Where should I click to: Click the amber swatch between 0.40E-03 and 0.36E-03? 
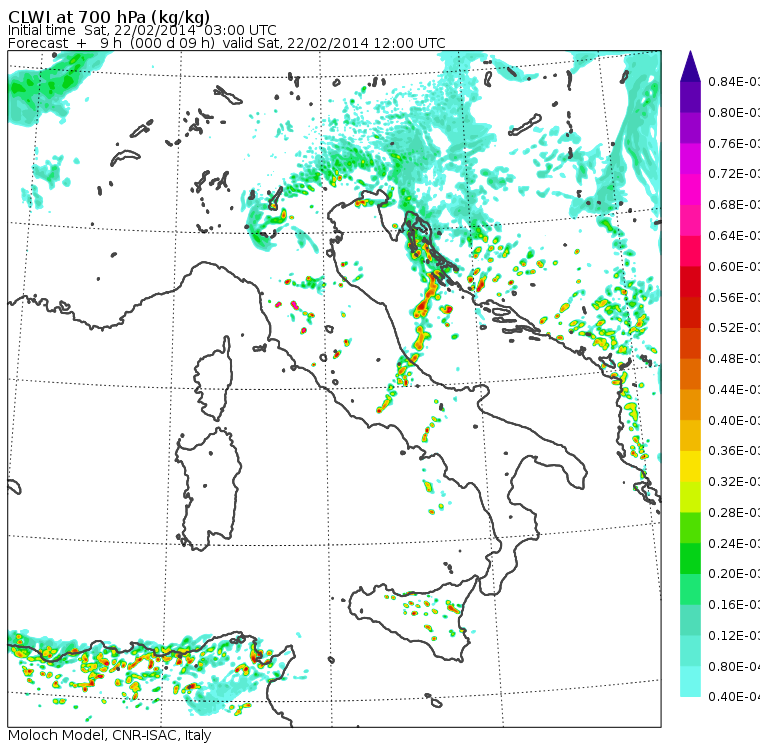click(691, 436)
